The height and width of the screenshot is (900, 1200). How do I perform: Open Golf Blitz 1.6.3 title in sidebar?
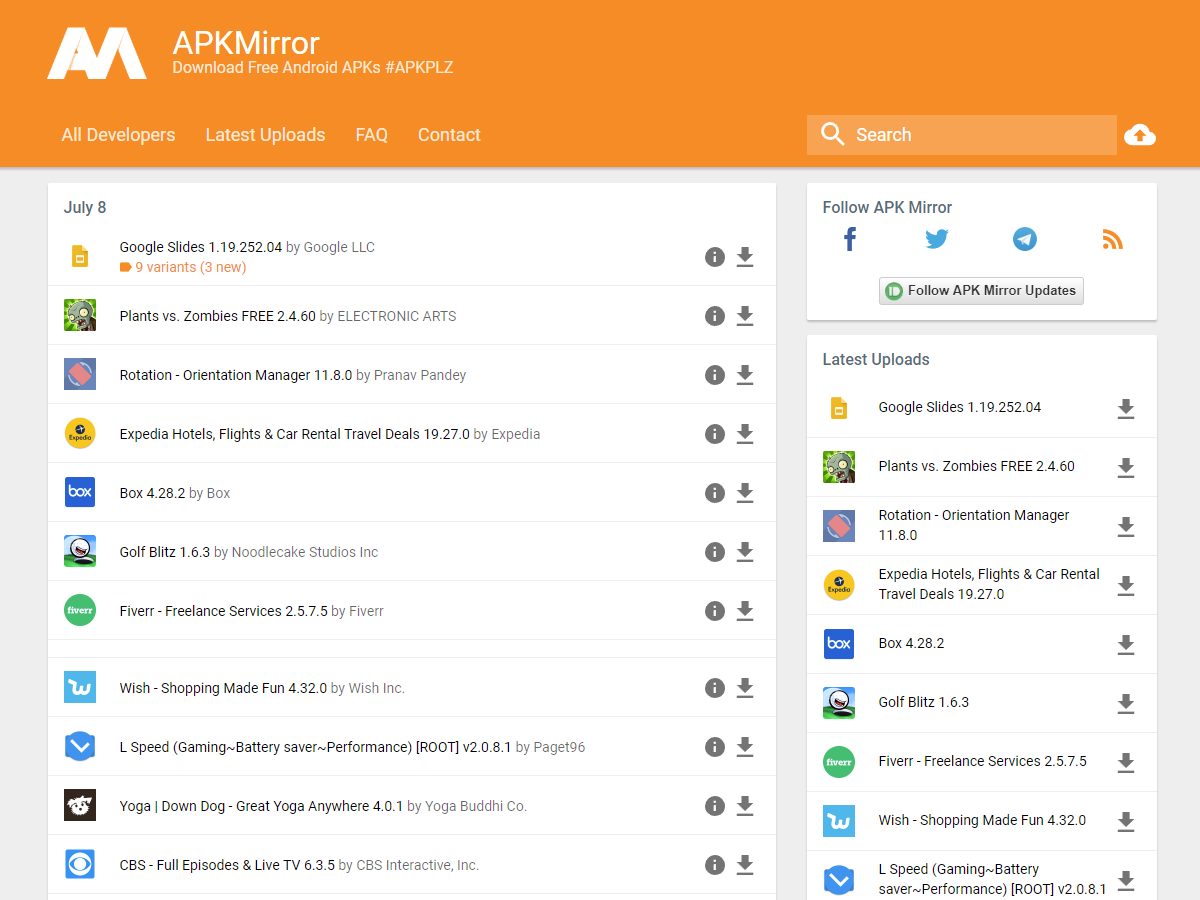pos(924,702)
